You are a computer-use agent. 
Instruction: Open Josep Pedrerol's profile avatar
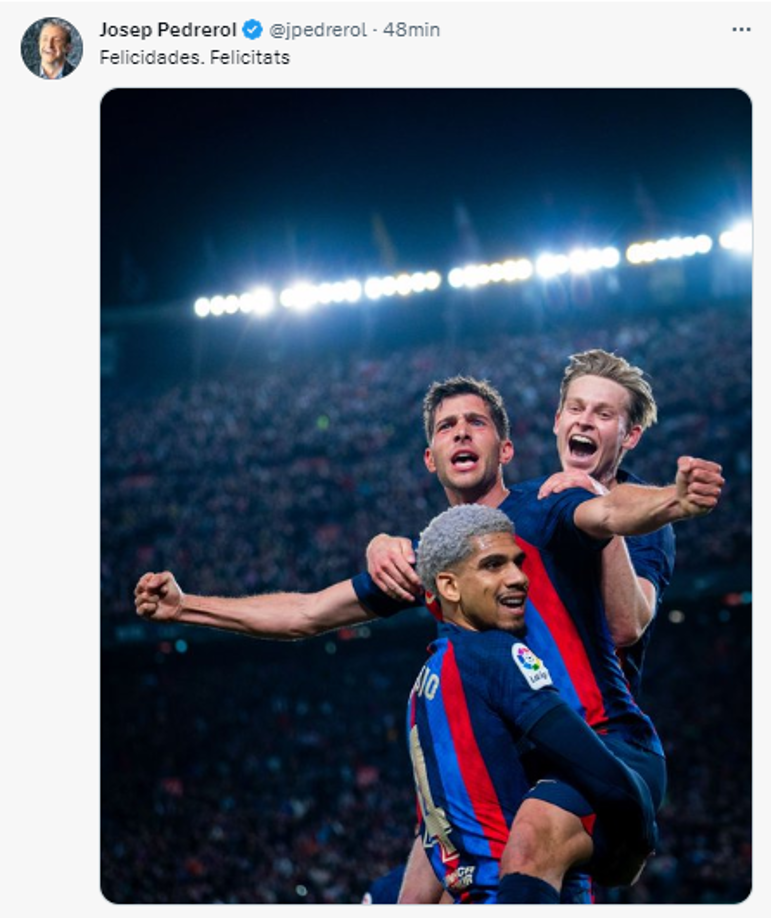(x=51, y=48)
